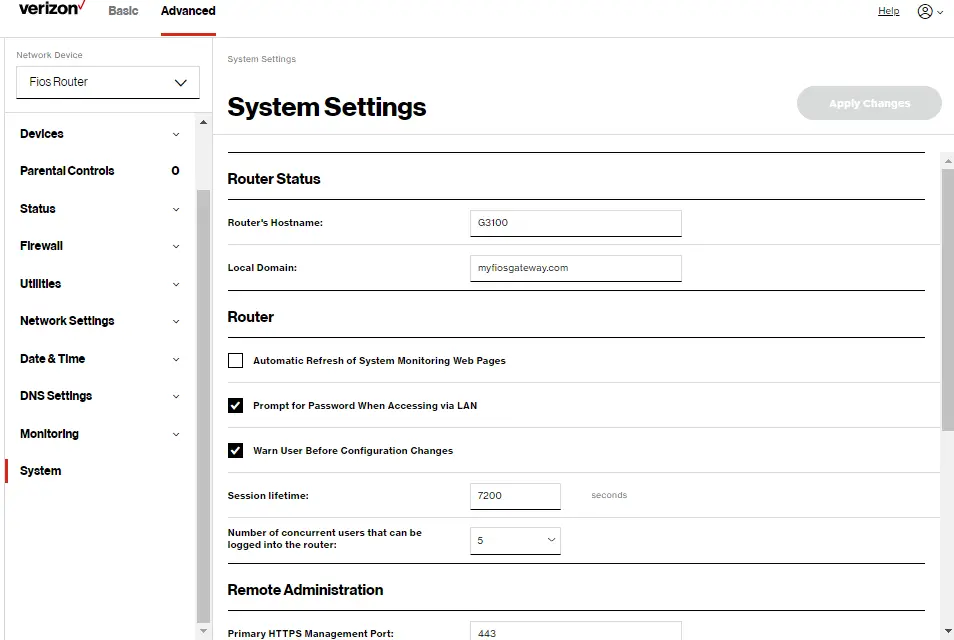Click the Session lifetime field
This screenshot has height=640, width=954.
[x=515, y=495]
